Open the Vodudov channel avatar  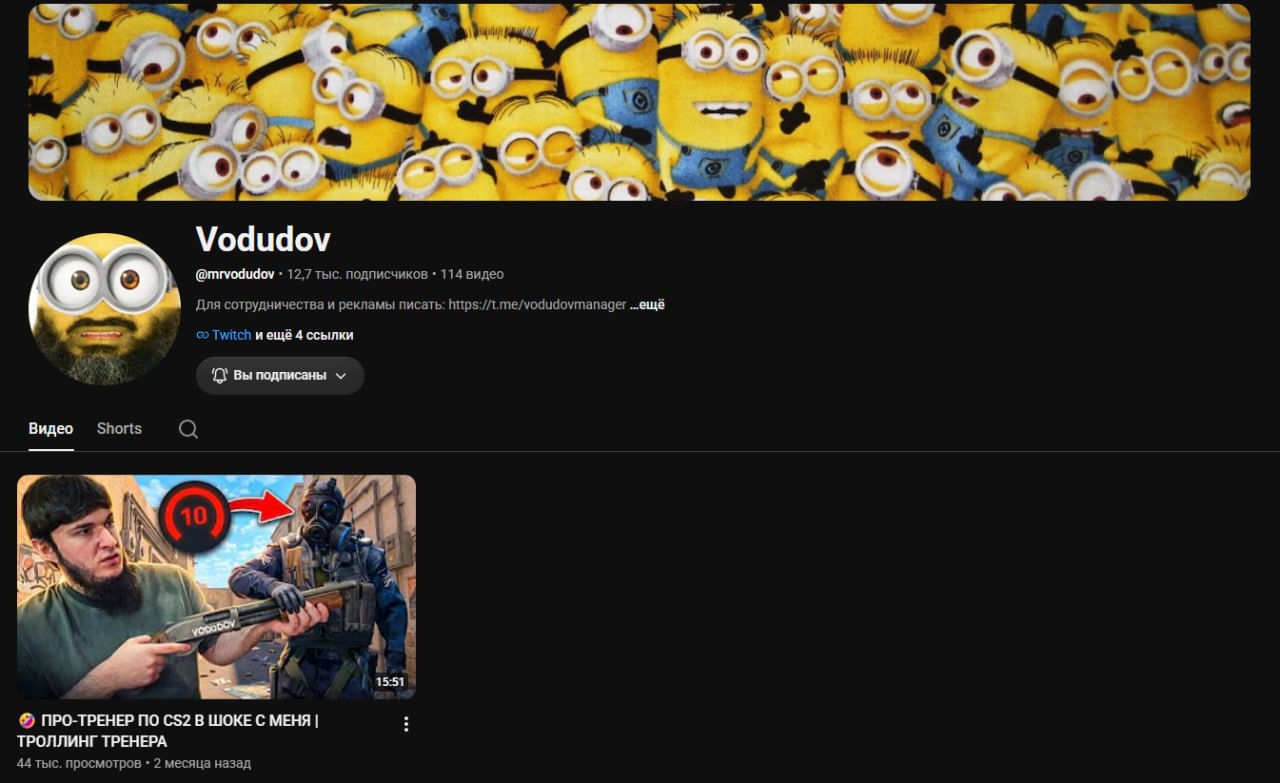click(105, 309)
